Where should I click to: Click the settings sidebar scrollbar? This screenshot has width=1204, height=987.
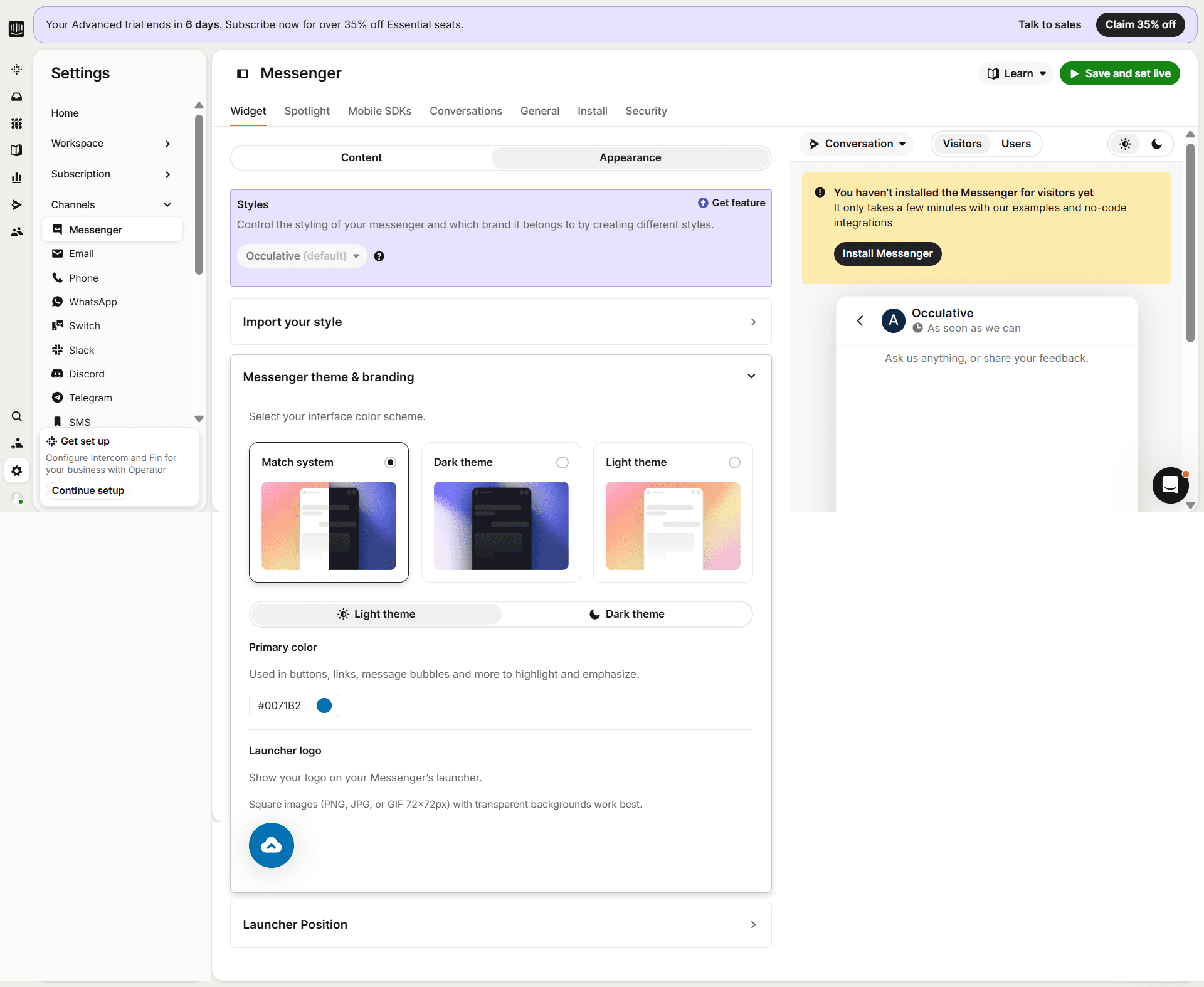(x=199, y=194)
